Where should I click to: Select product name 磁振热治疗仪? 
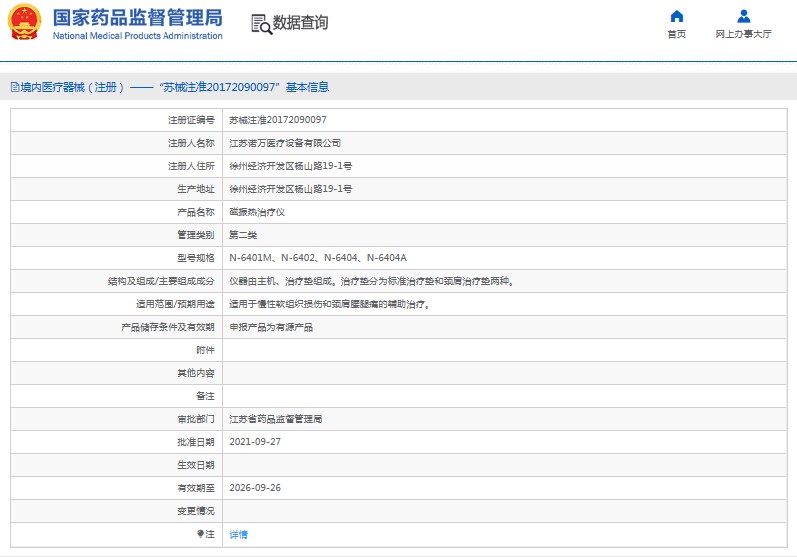[x=257, y=212]
